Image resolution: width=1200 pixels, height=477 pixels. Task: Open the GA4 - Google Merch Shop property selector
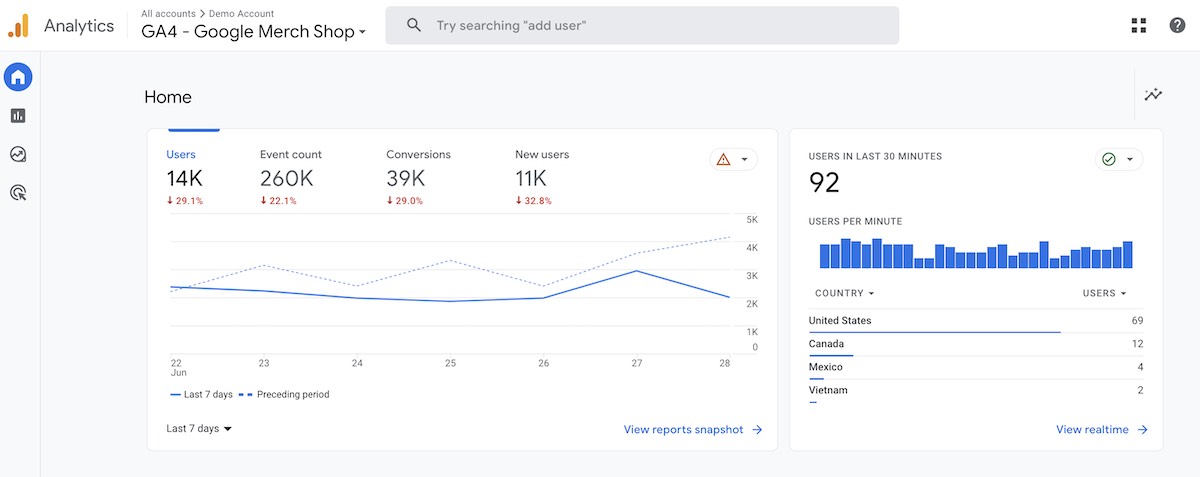click(x=254, y=32)
